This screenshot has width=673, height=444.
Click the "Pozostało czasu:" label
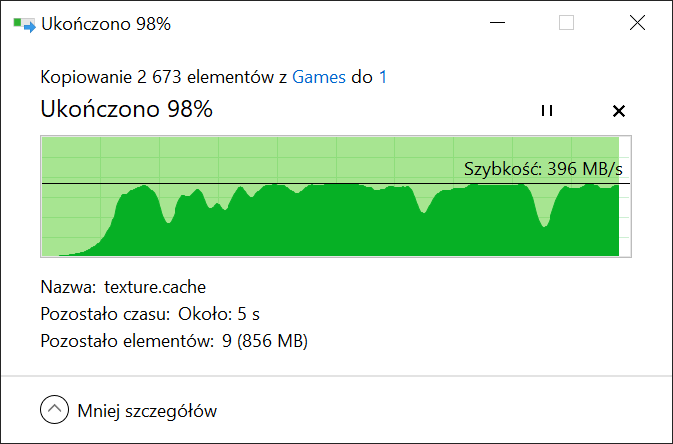coord(106,314)
